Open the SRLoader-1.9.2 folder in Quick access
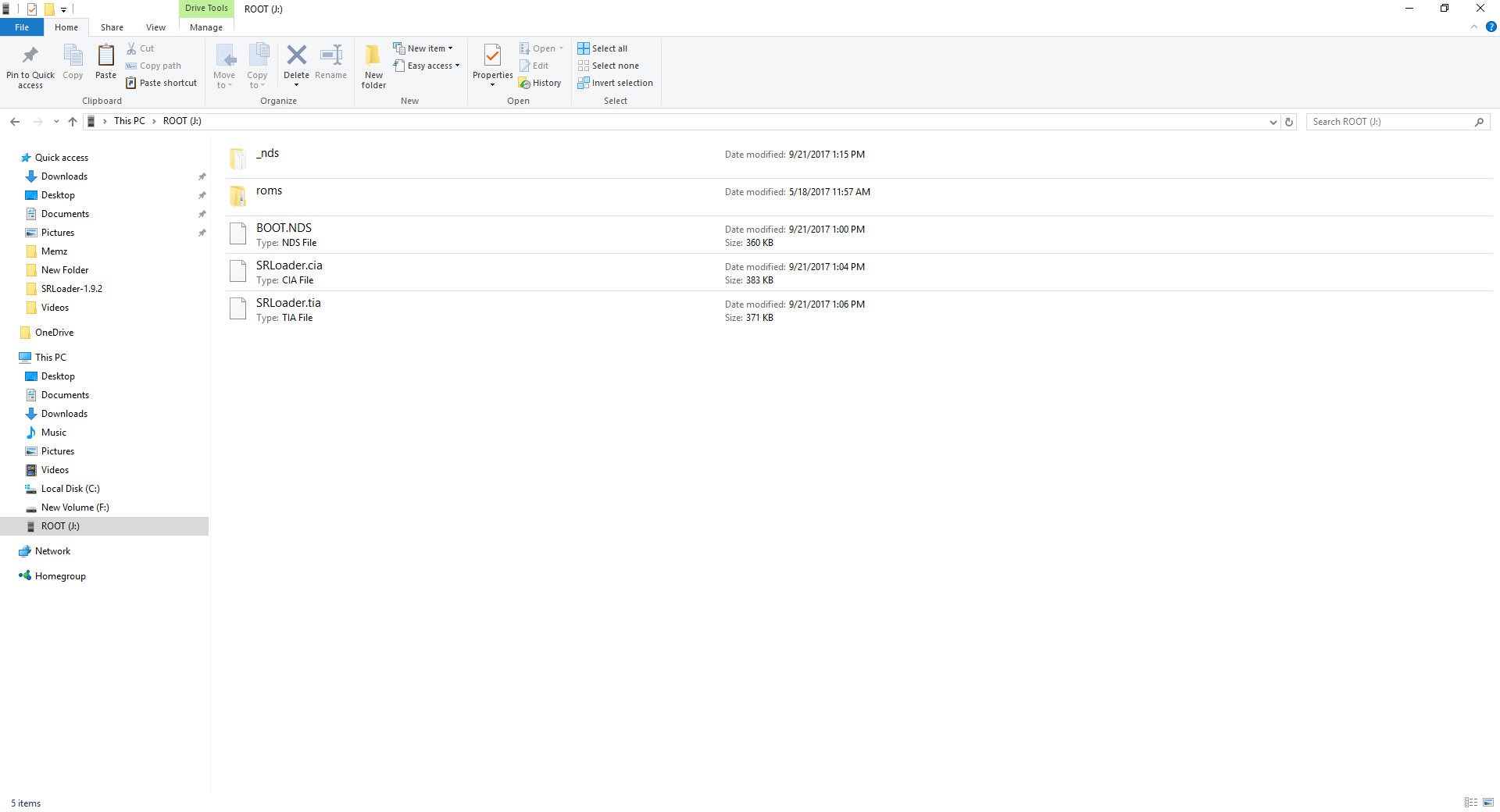This screenshot has height=812, width=1500. (x=70, y=288)
